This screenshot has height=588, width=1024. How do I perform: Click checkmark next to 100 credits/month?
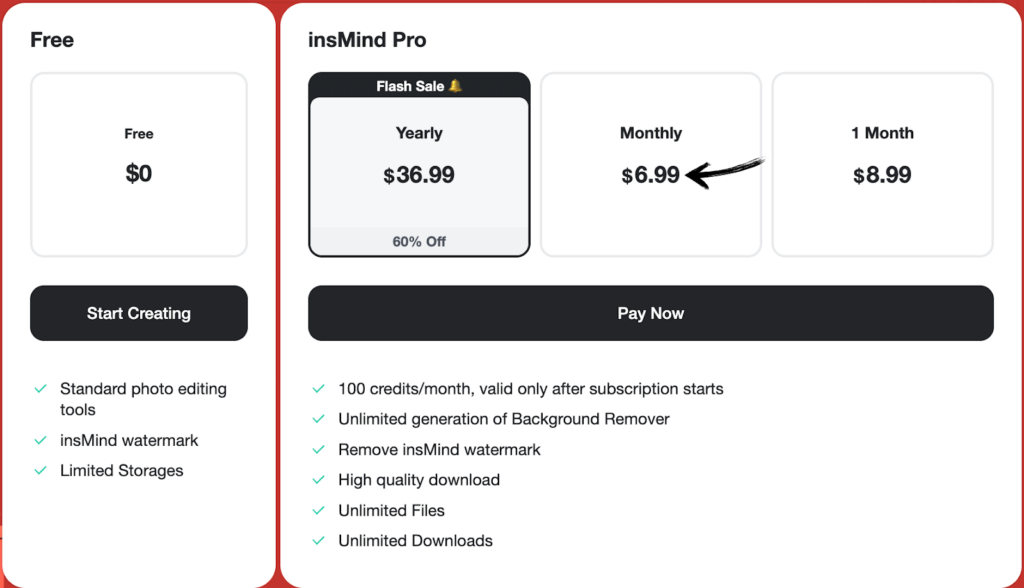(x=318, y=389)
